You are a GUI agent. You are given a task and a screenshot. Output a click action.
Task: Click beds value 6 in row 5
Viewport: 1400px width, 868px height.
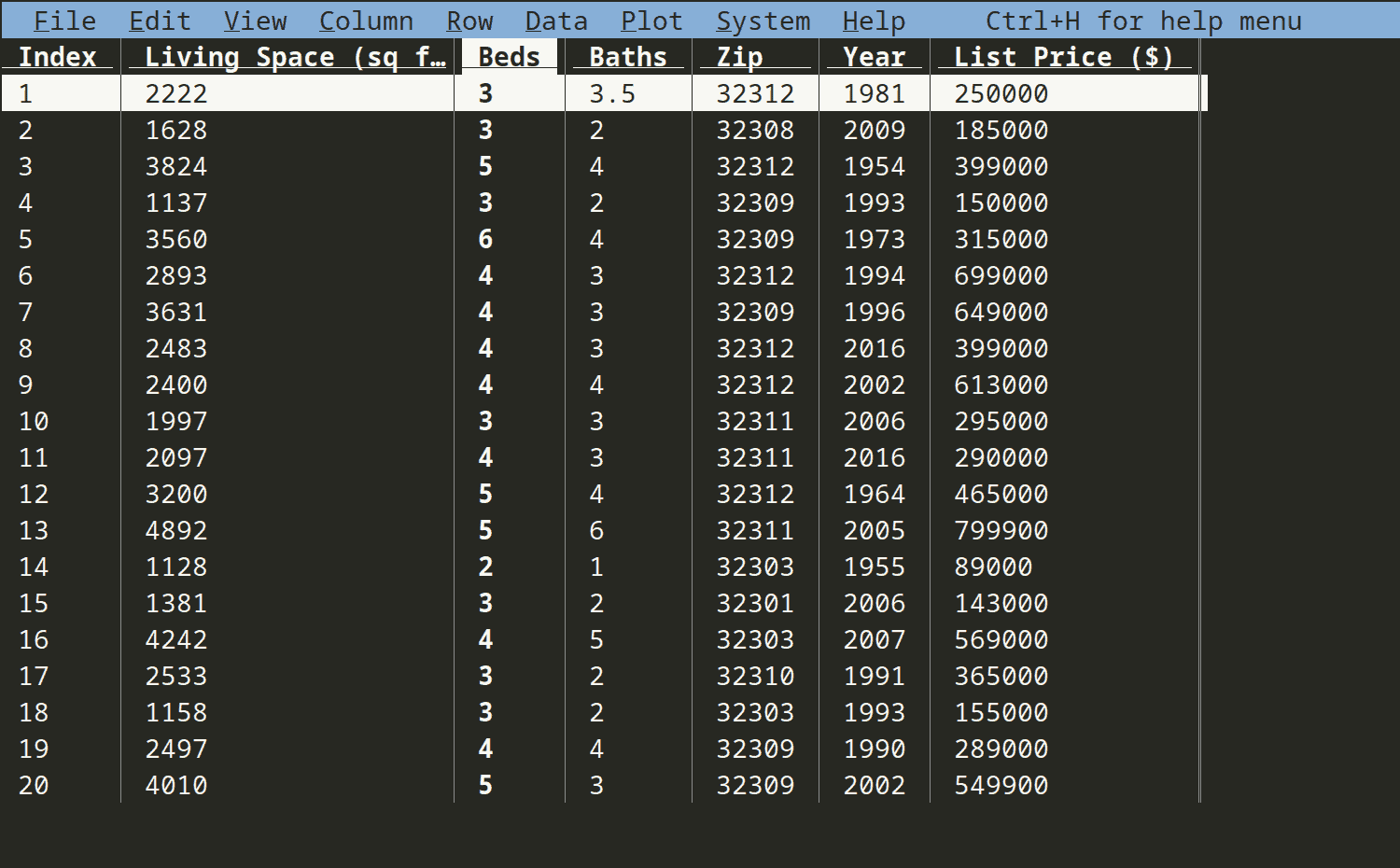click(485, 239)
